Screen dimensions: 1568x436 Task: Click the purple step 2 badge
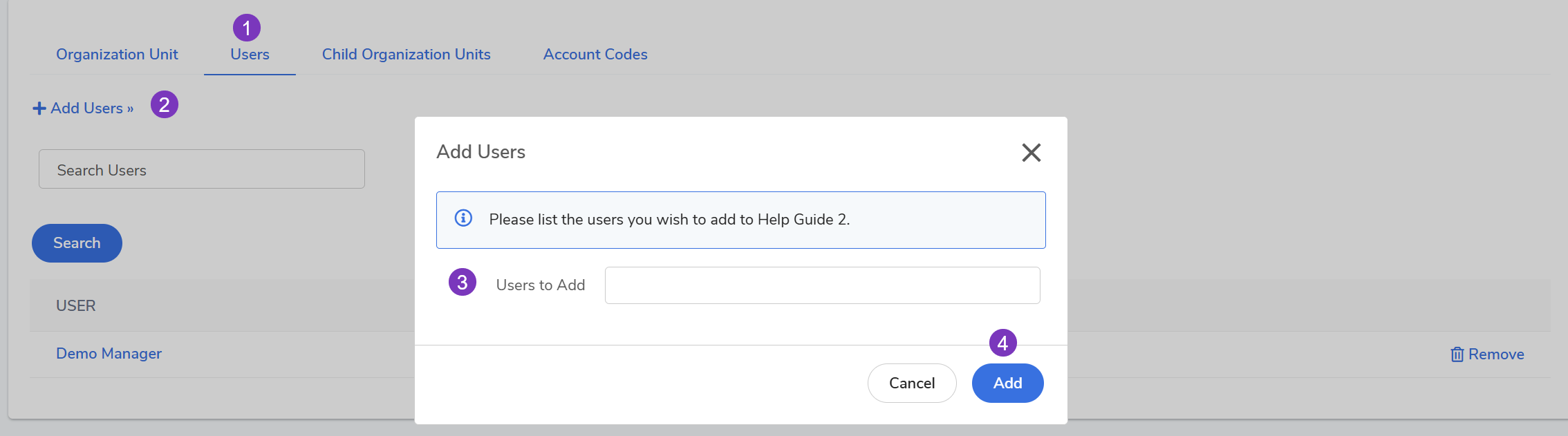pos(165,105)
